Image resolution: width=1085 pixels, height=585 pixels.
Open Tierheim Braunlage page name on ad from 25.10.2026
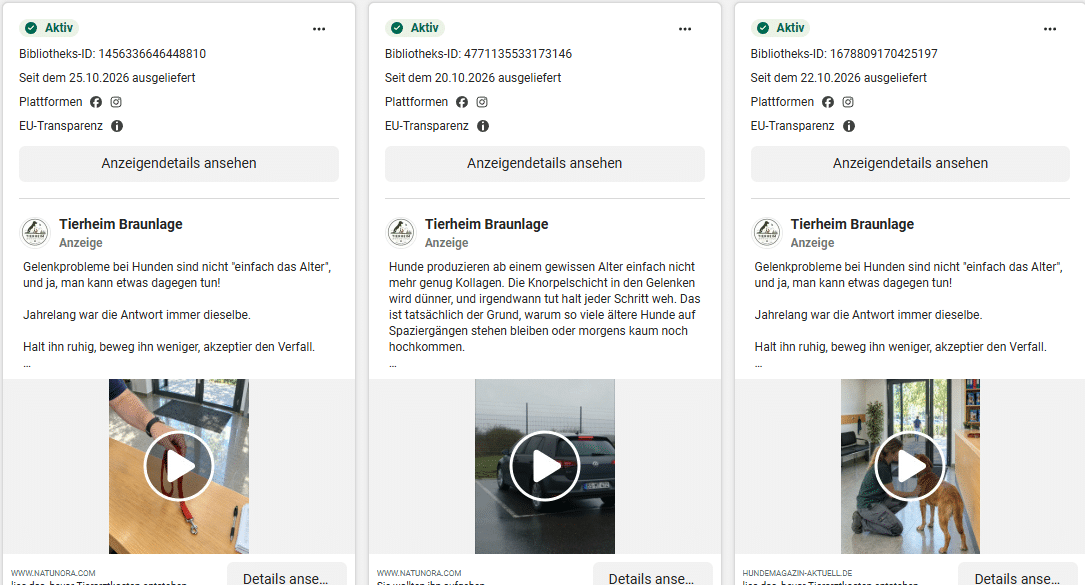pos(121,224)
